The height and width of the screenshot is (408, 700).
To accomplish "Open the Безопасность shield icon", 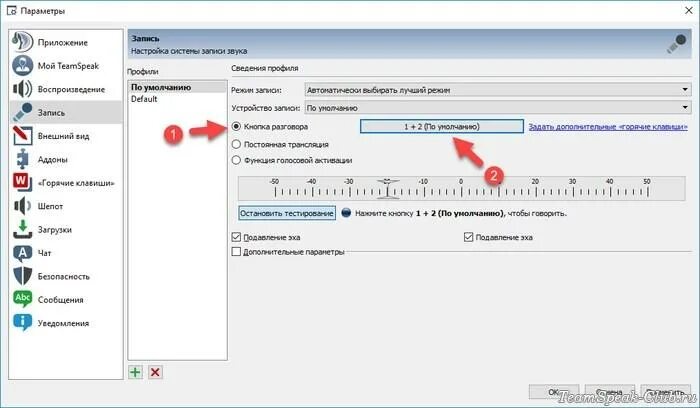I will pos(22,276).
